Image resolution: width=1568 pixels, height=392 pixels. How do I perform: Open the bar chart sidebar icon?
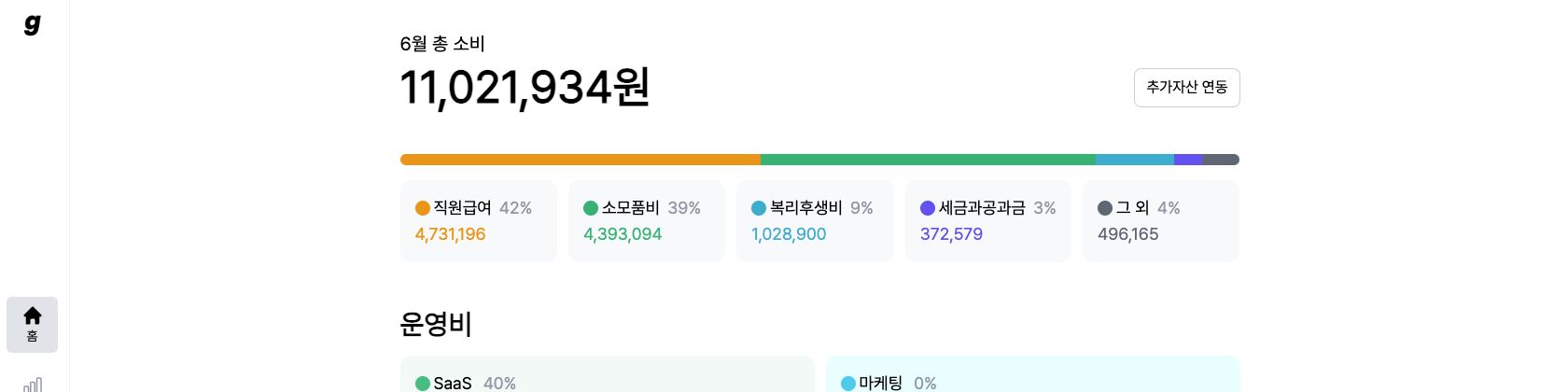(x=33, y=385)
